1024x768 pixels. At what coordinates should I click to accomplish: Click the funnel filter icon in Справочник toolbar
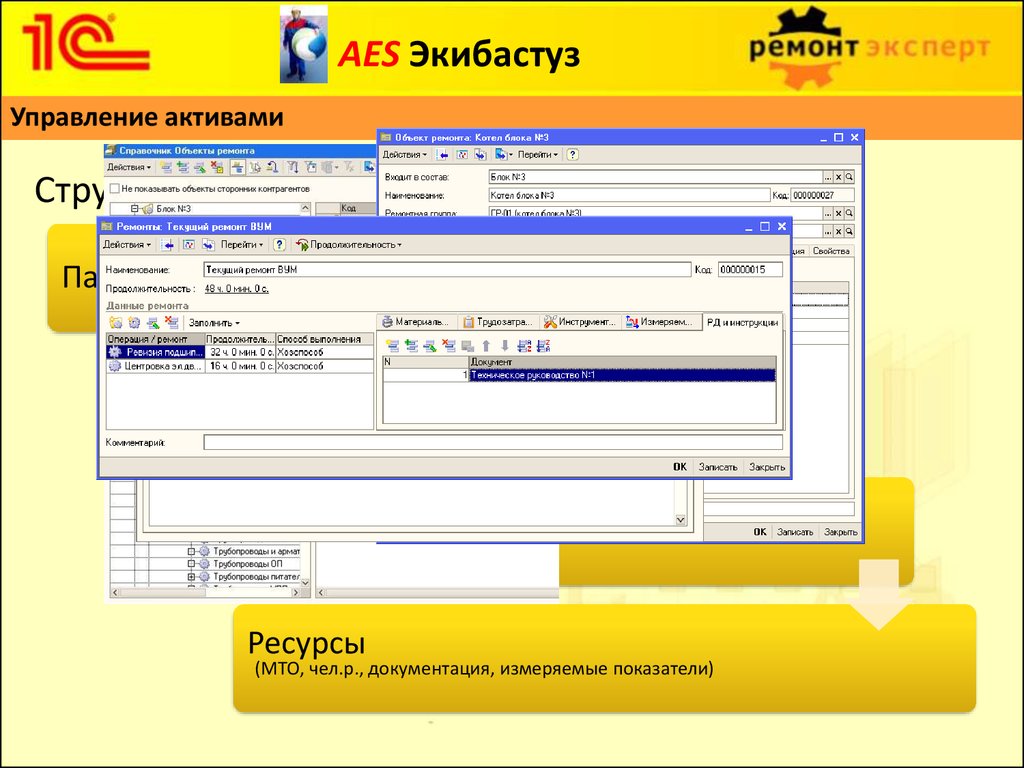point(293,168)
